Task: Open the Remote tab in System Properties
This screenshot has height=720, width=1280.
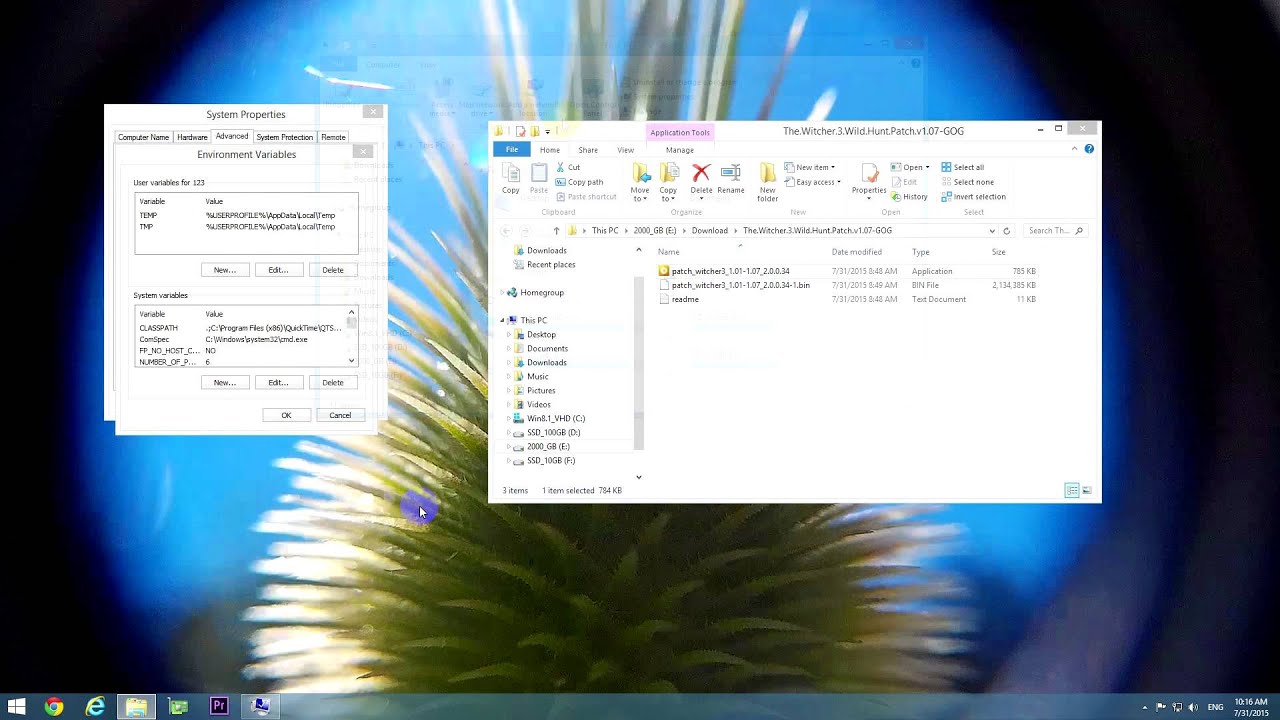Action: (333, 137)
